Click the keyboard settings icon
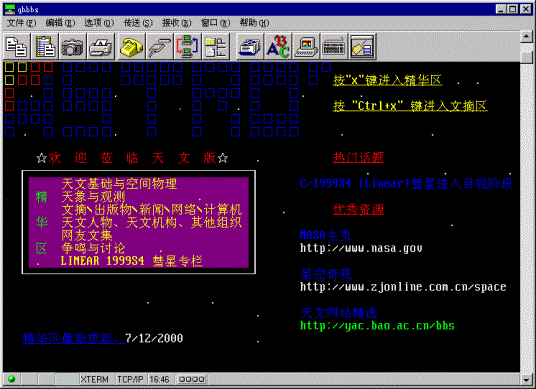 334,46
